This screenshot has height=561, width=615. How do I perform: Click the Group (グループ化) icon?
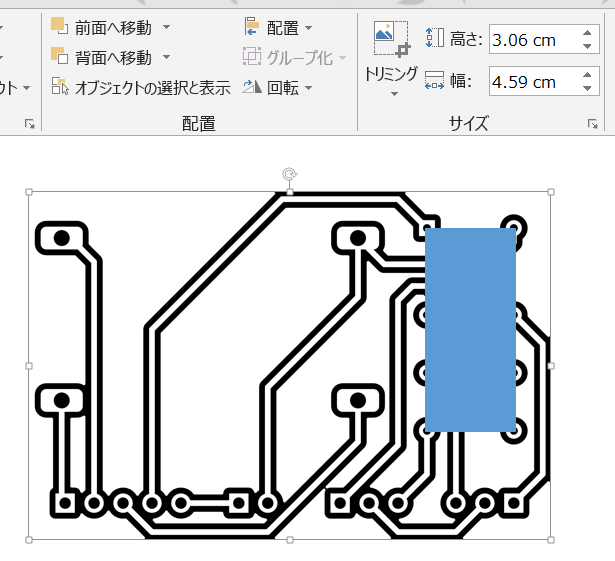click(x=252, y=56)
